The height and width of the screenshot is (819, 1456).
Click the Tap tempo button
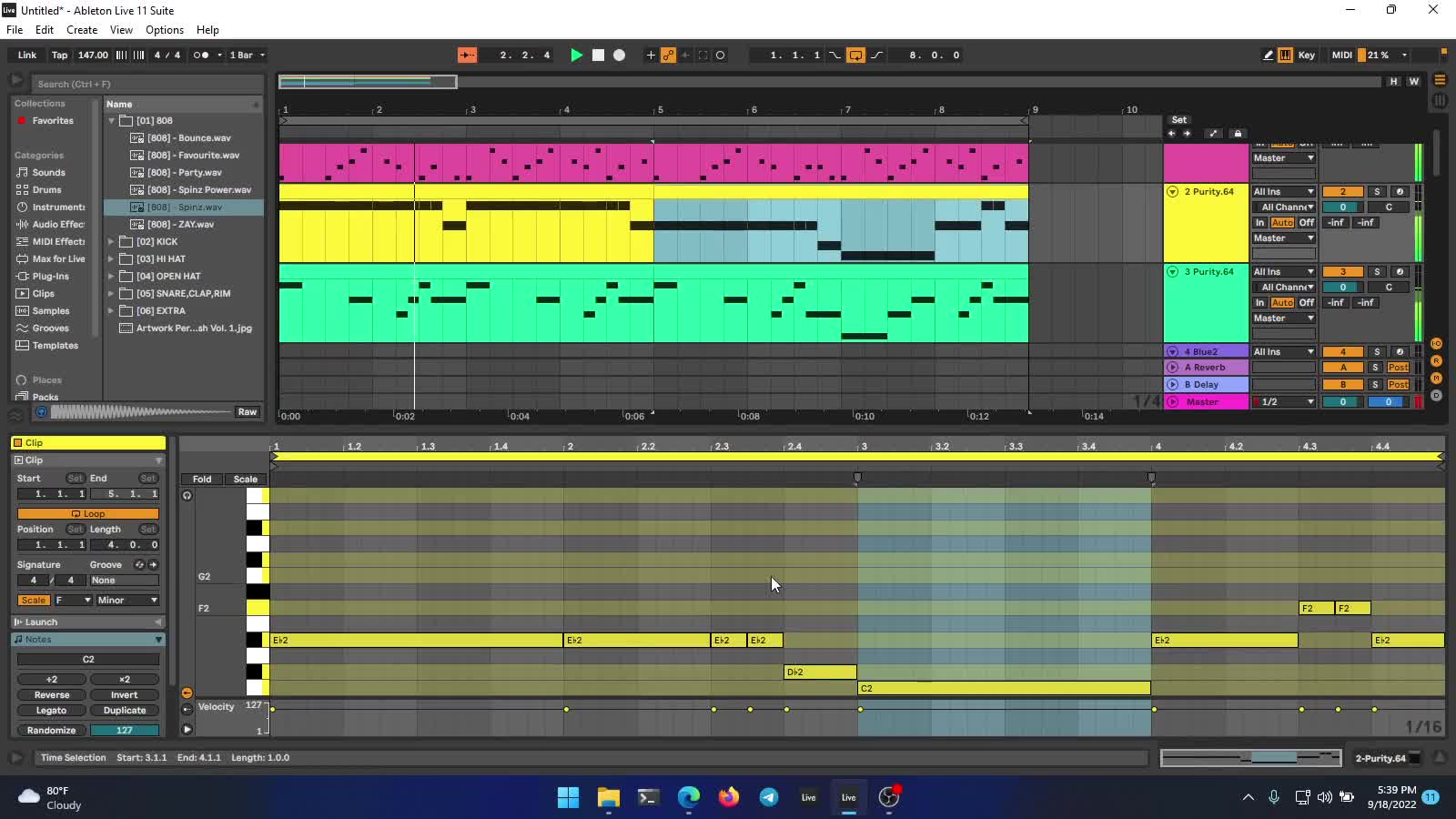[x=59, y=55]
